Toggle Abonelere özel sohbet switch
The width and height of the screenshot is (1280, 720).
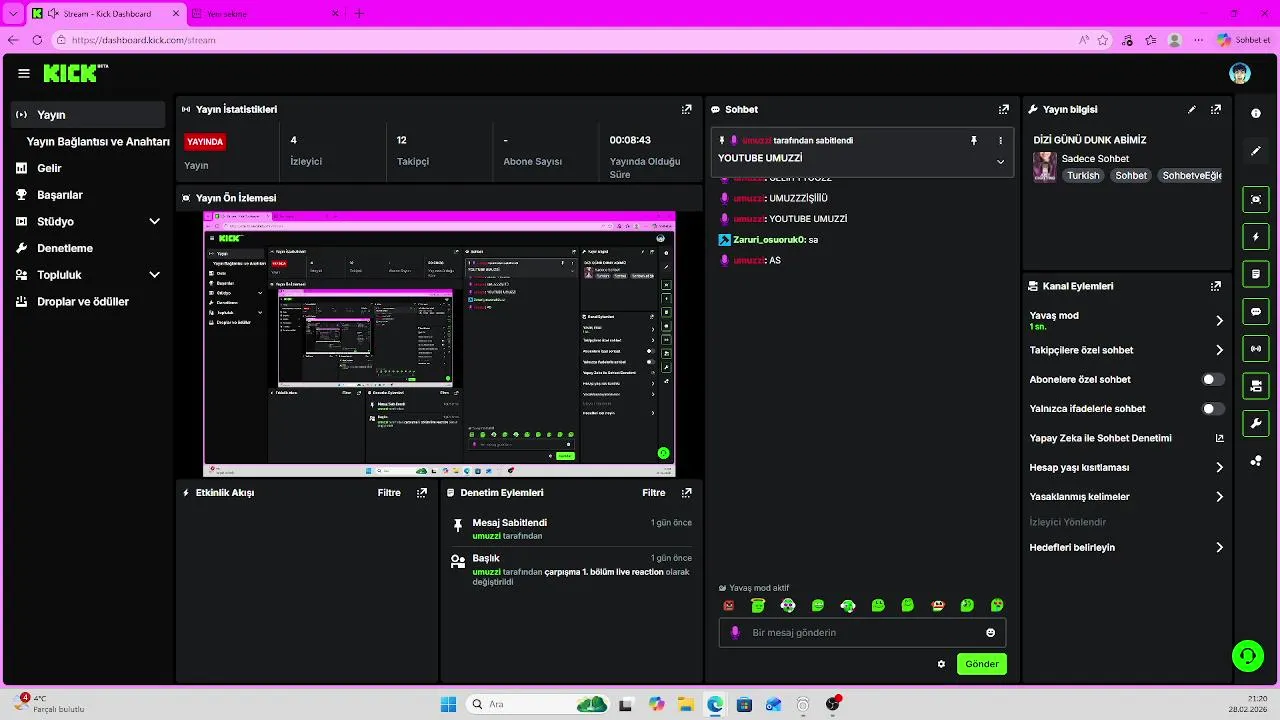pos(1213,380)
